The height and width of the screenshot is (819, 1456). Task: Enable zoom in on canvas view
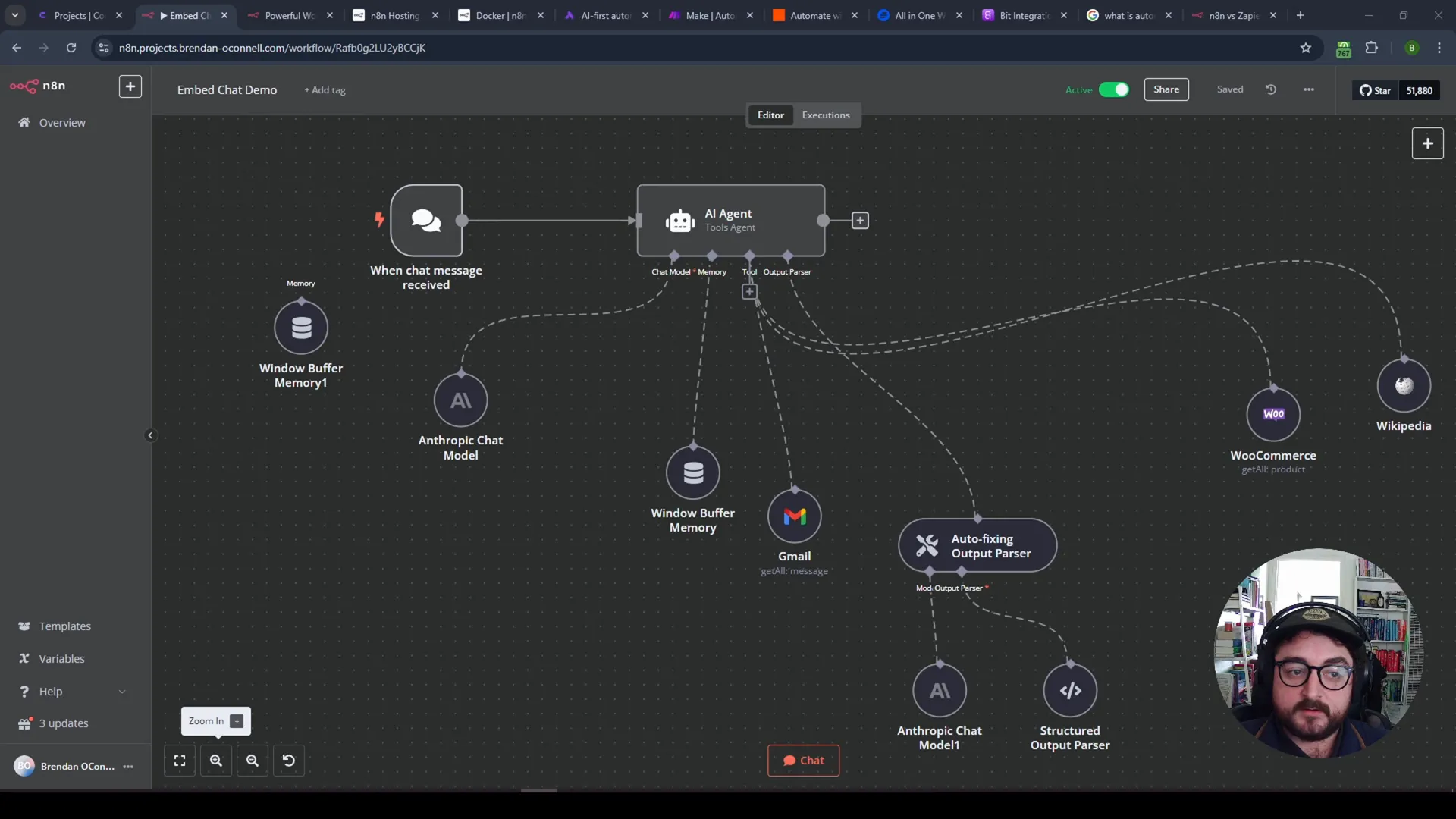pos(216,760)
